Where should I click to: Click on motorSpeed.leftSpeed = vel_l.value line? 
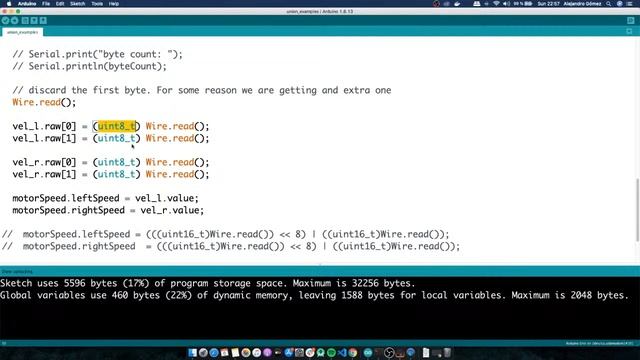click(105, 198)
